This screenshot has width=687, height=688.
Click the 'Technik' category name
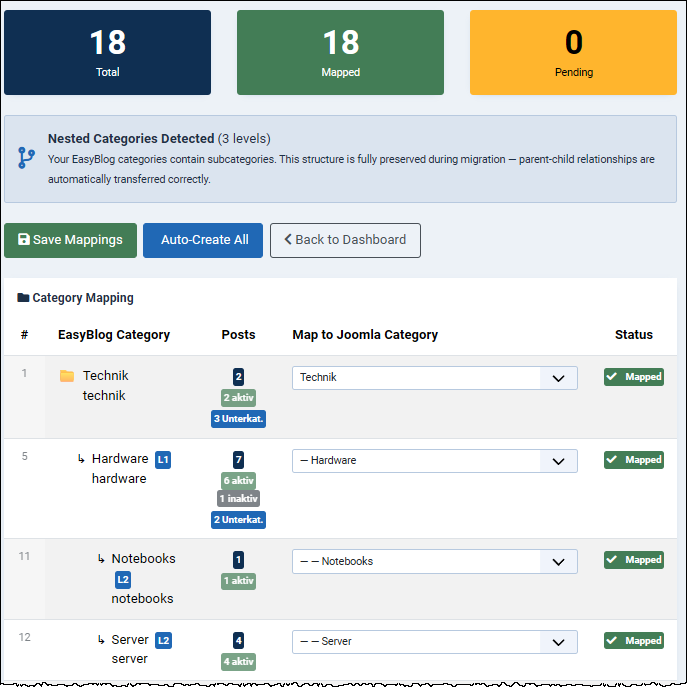click(x=106, y=376)
